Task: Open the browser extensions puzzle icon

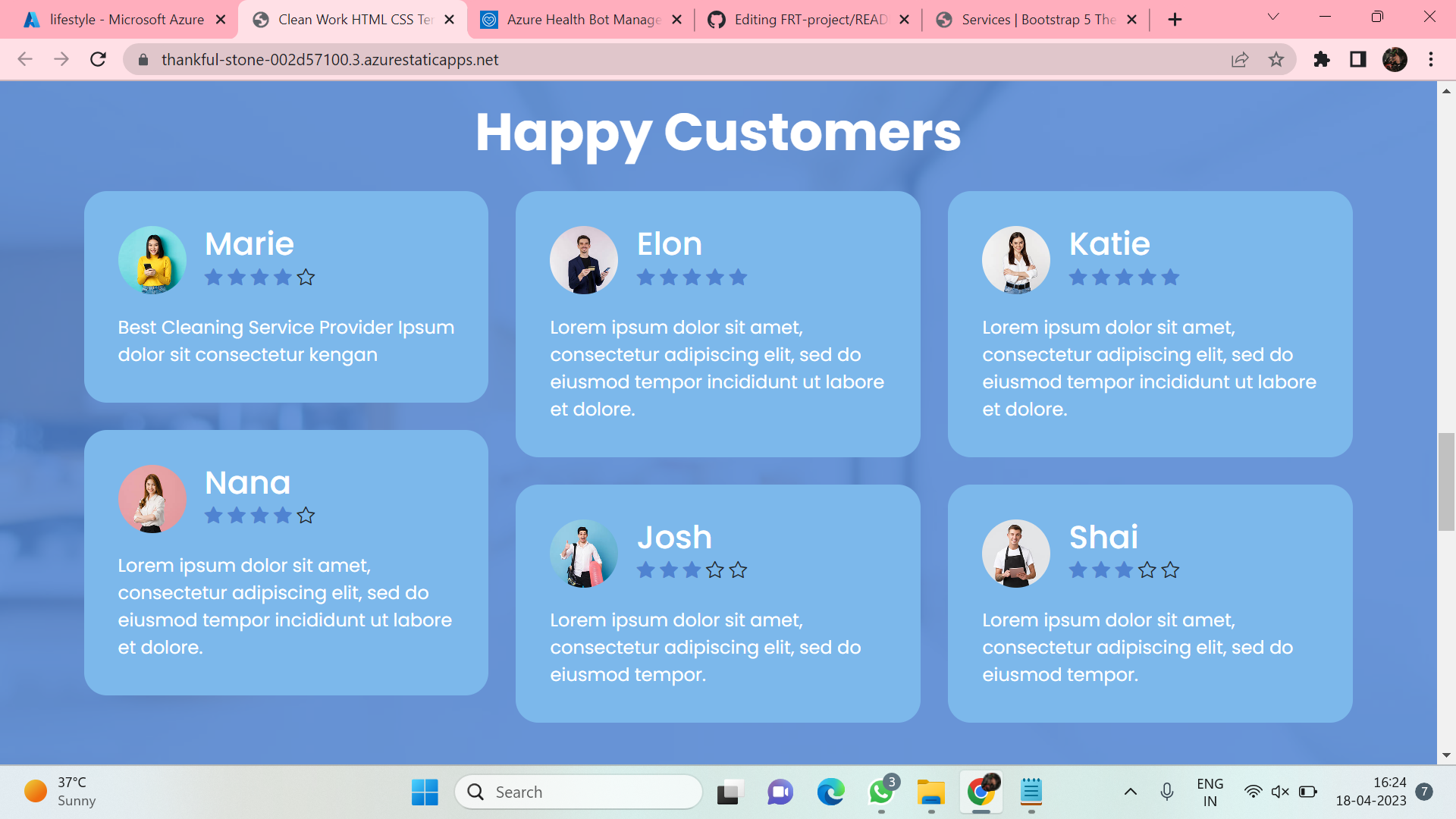Action: click(x=1321, y=59)
